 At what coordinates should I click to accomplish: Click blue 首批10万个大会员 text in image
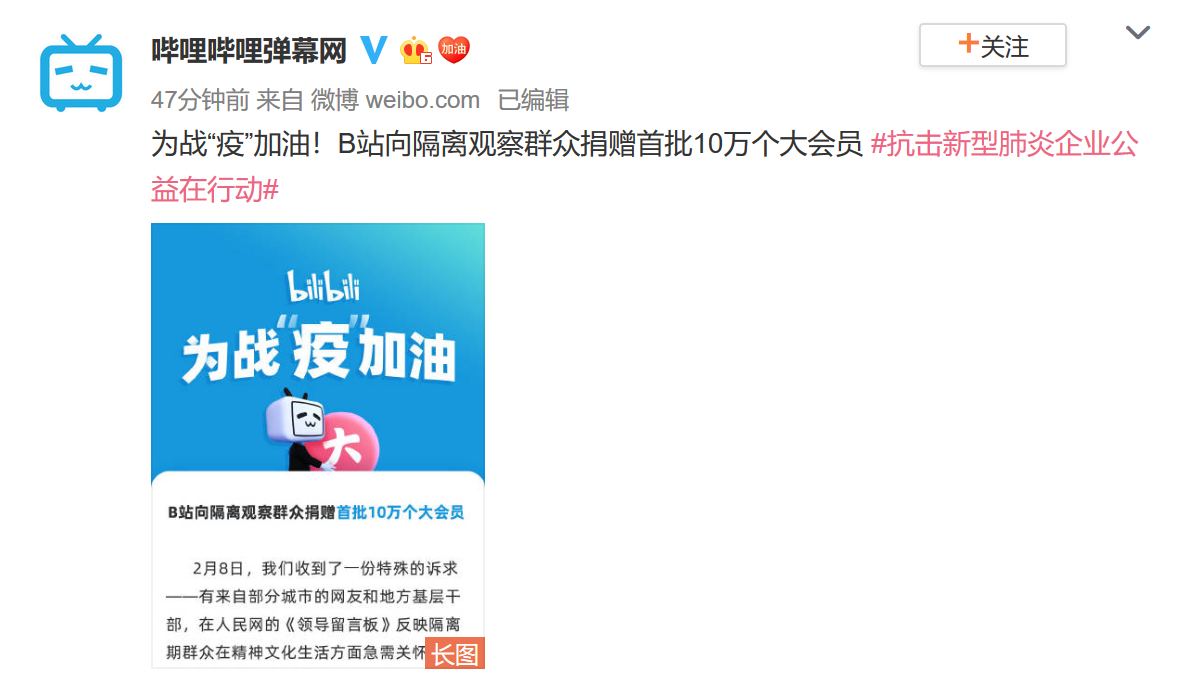pyautogui.click(x=400, y=512)
